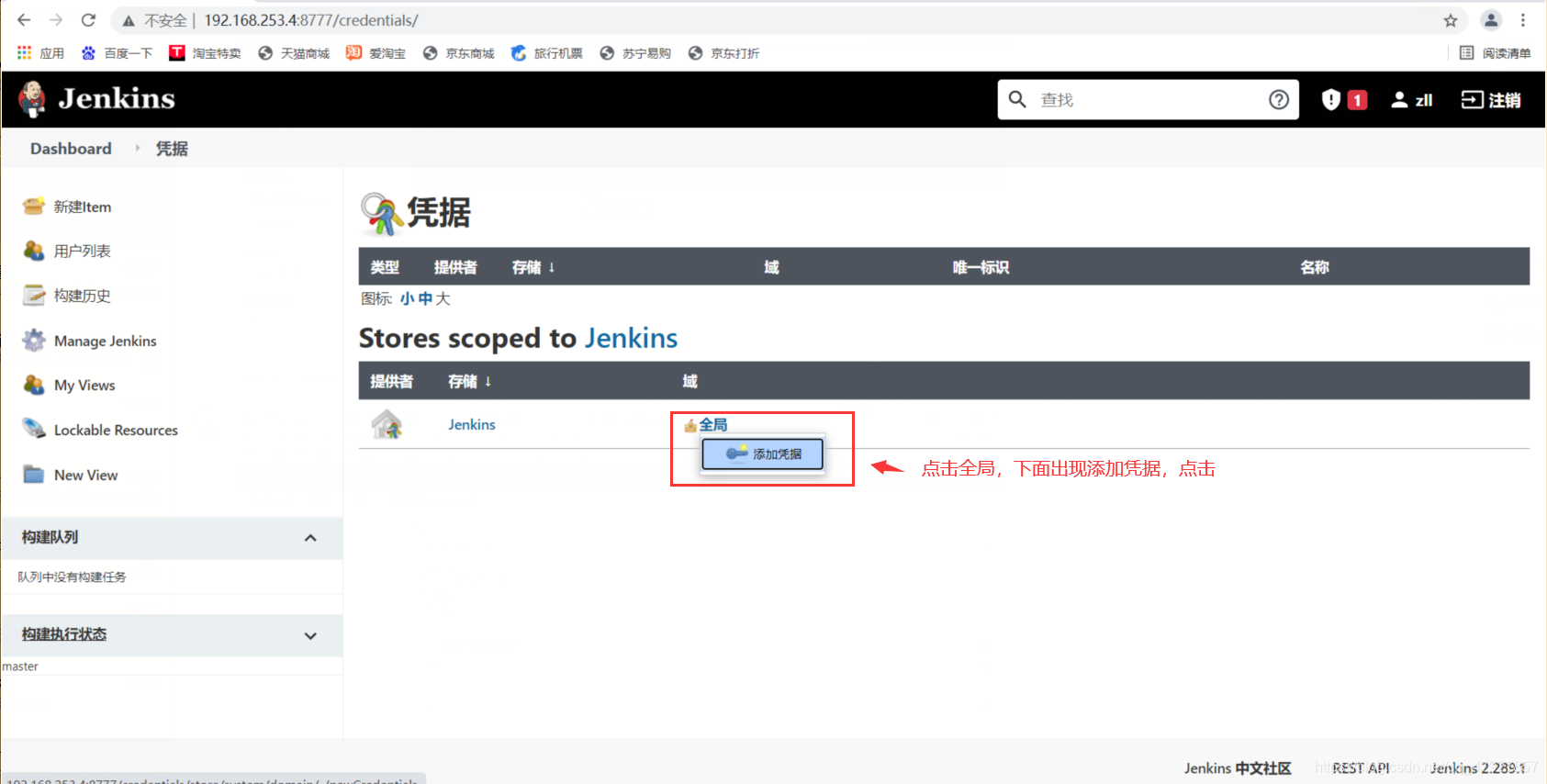Open 用户列表 in the sidebar
The image size is (1547, 784).
tap(82, 251)
